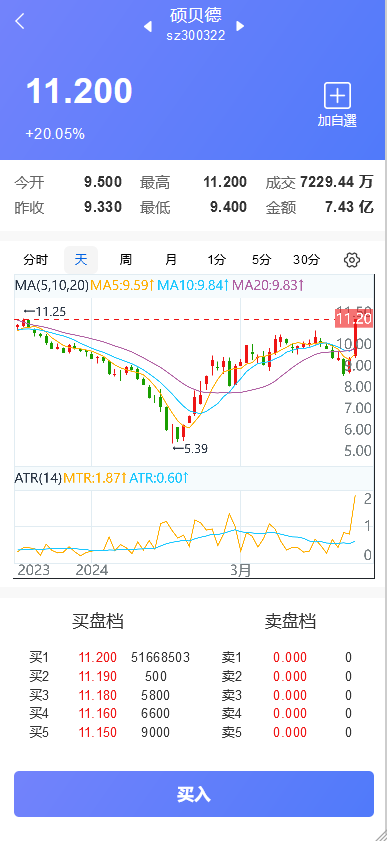This screenshot has width=387, height=842.
Task: Click previous close value 9.330
Action: [x=103, y=207]
